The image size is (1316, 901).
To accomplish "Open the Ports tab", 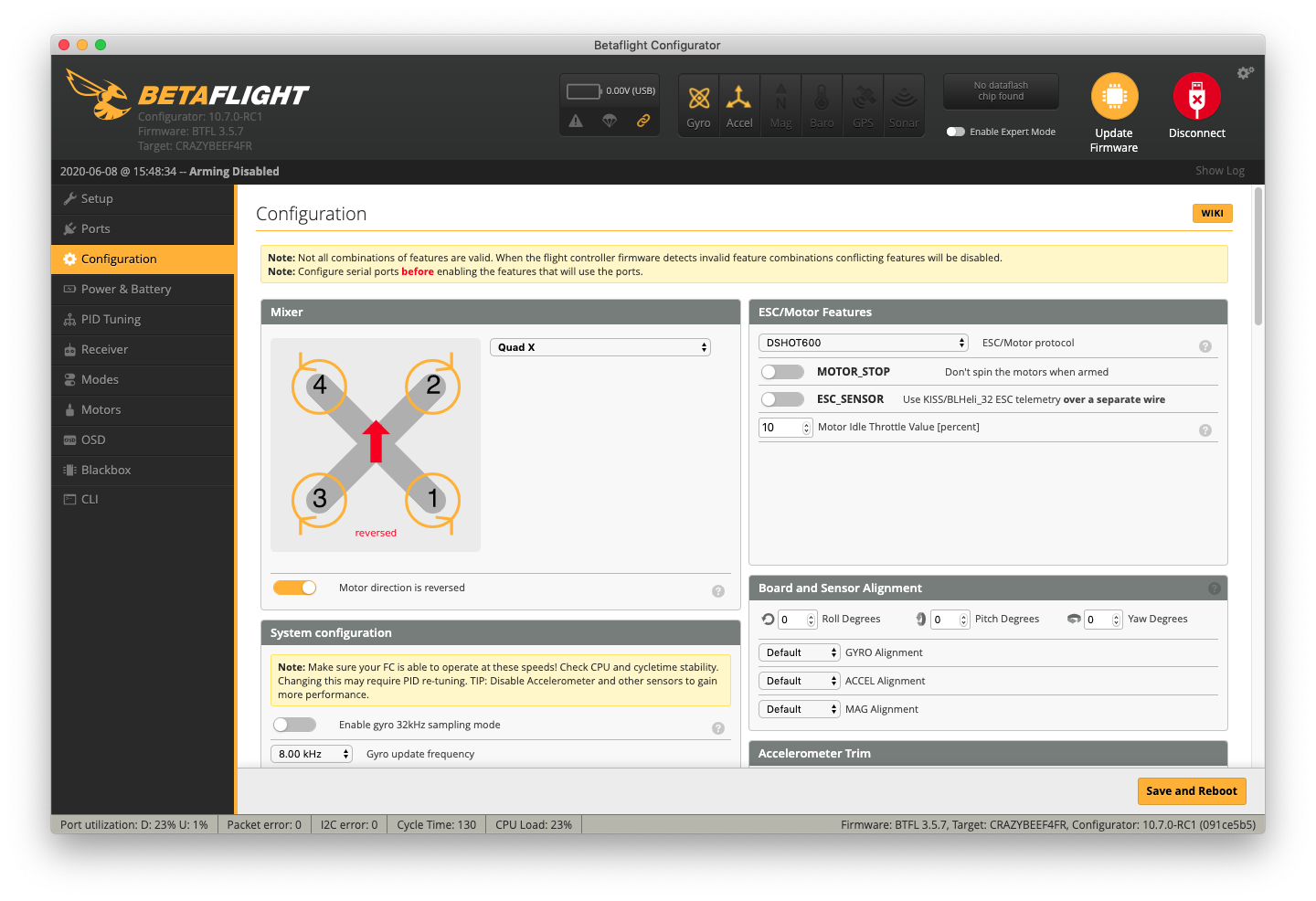I will (143, 228).
